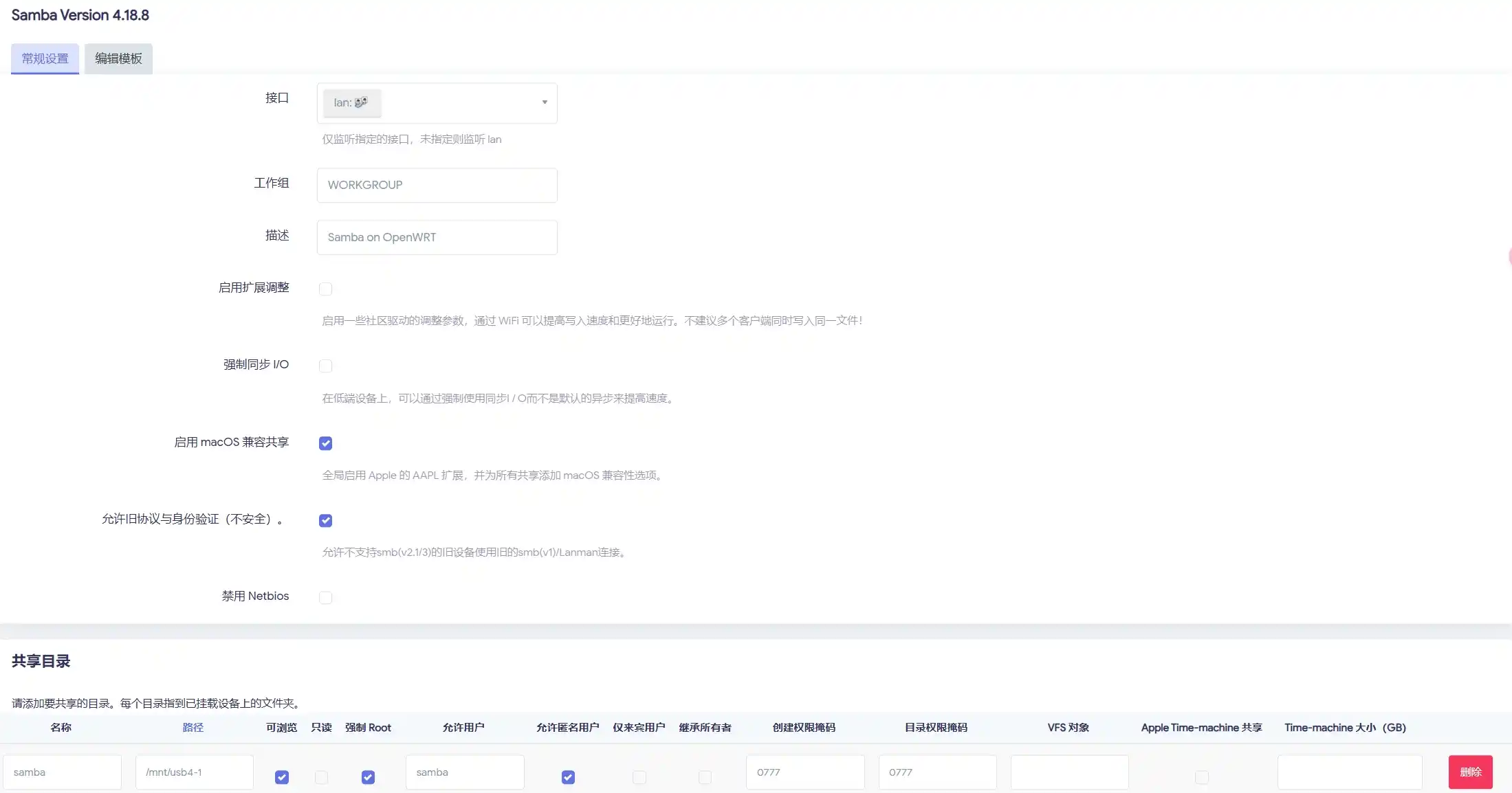Toggle the 强制同步 I/O checkbox
Image resolution: width=1512 pixels, height=793 pixels.
click(x=326, y=366)
